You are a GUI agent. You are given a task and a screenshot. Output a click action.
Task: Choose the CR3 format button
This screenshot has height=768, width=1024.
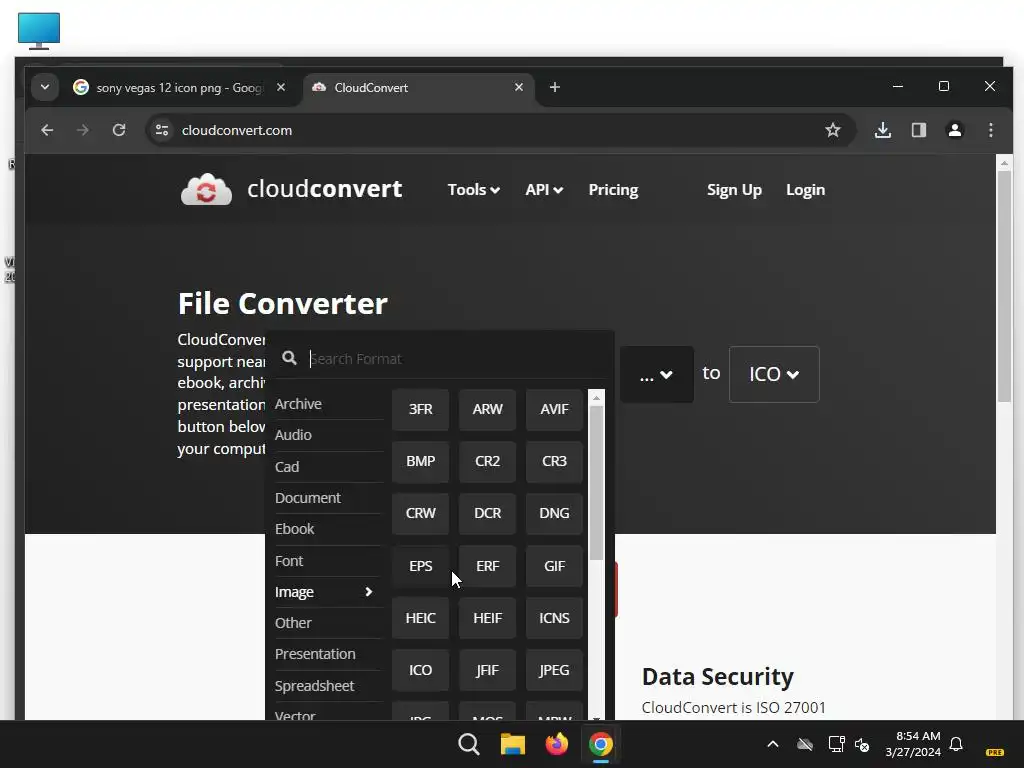[554, 461]
